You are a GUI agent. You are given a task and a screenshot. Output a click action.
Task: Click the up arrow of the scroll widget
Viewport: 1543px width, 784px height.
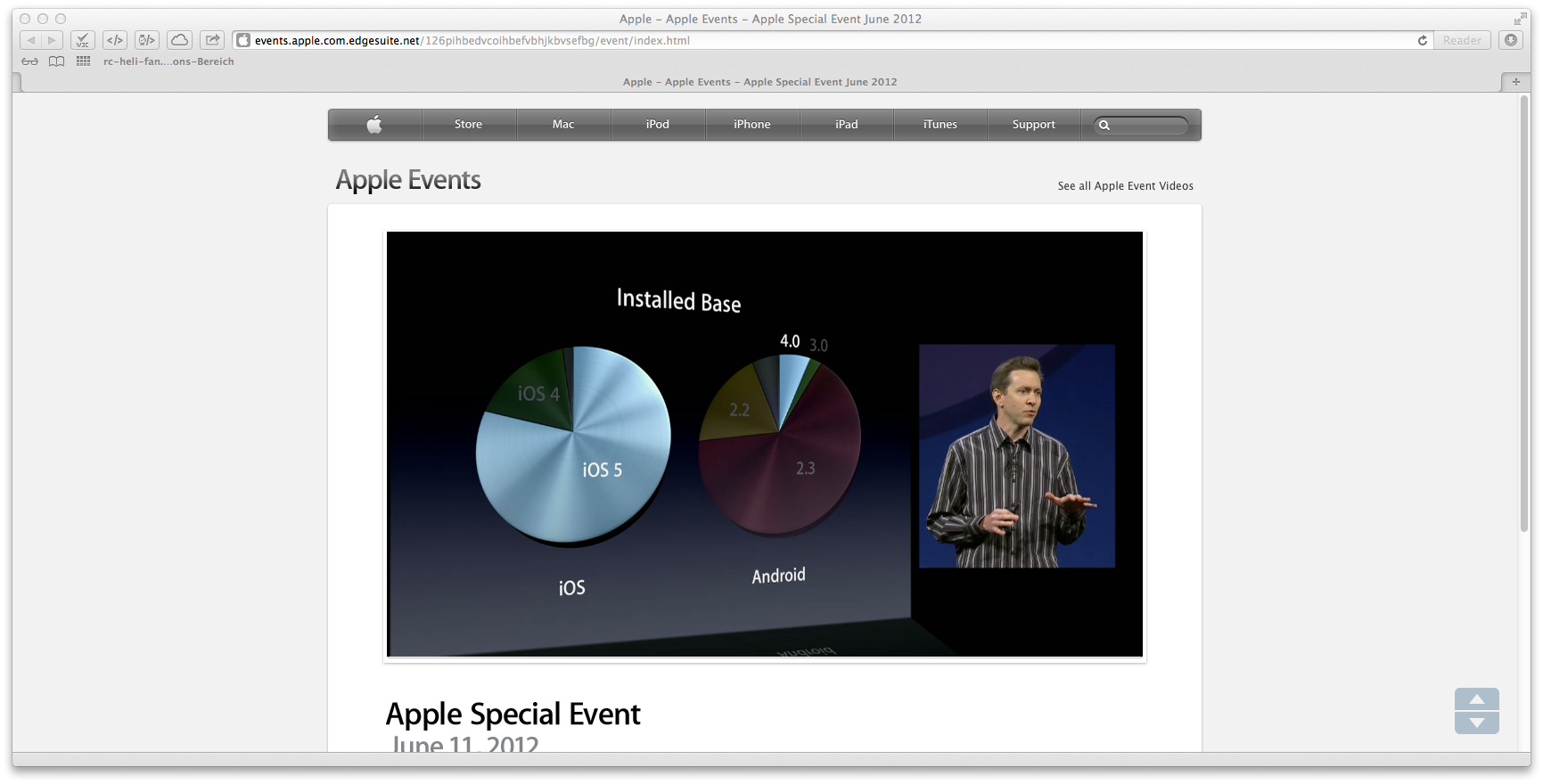pos(1477,699)
